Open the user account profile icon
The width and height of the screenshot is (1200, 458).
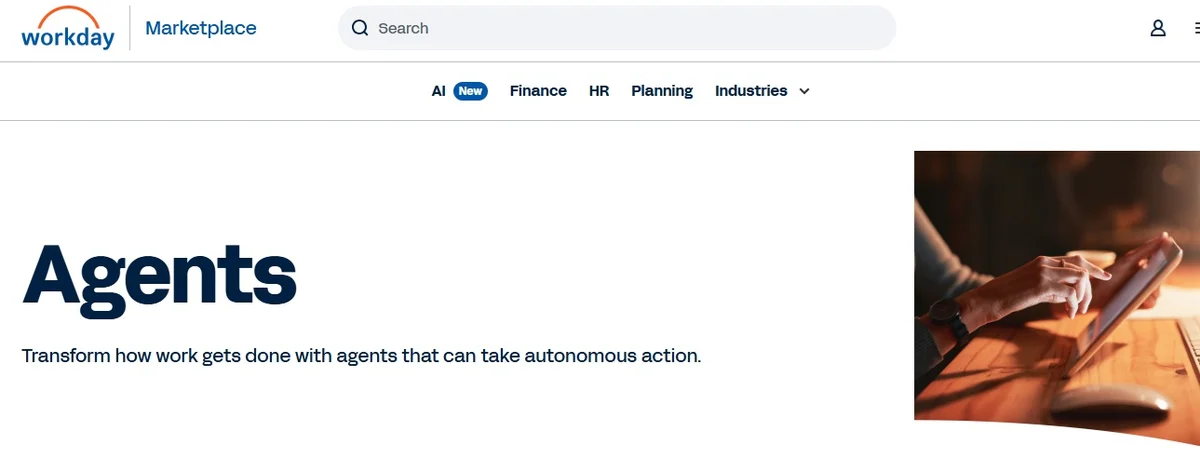(1158, 28)
